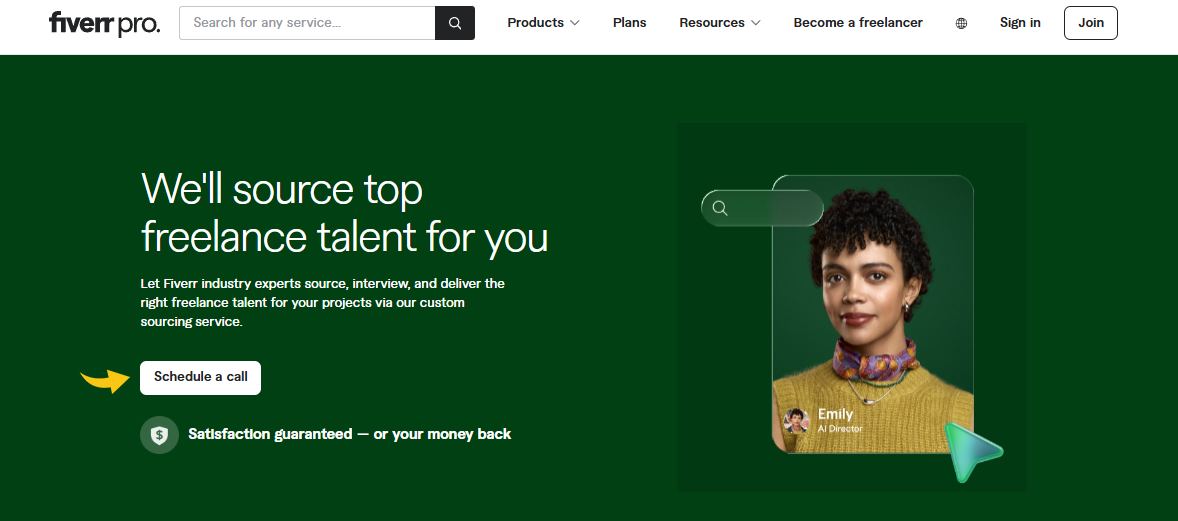
Task: Expand the Products dropdown
Action: point(543,23)
